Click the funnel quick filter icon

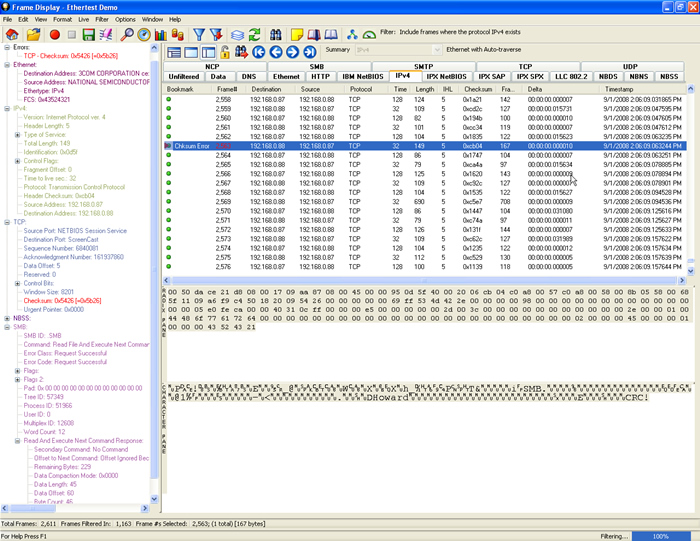(x=199, y=34)
